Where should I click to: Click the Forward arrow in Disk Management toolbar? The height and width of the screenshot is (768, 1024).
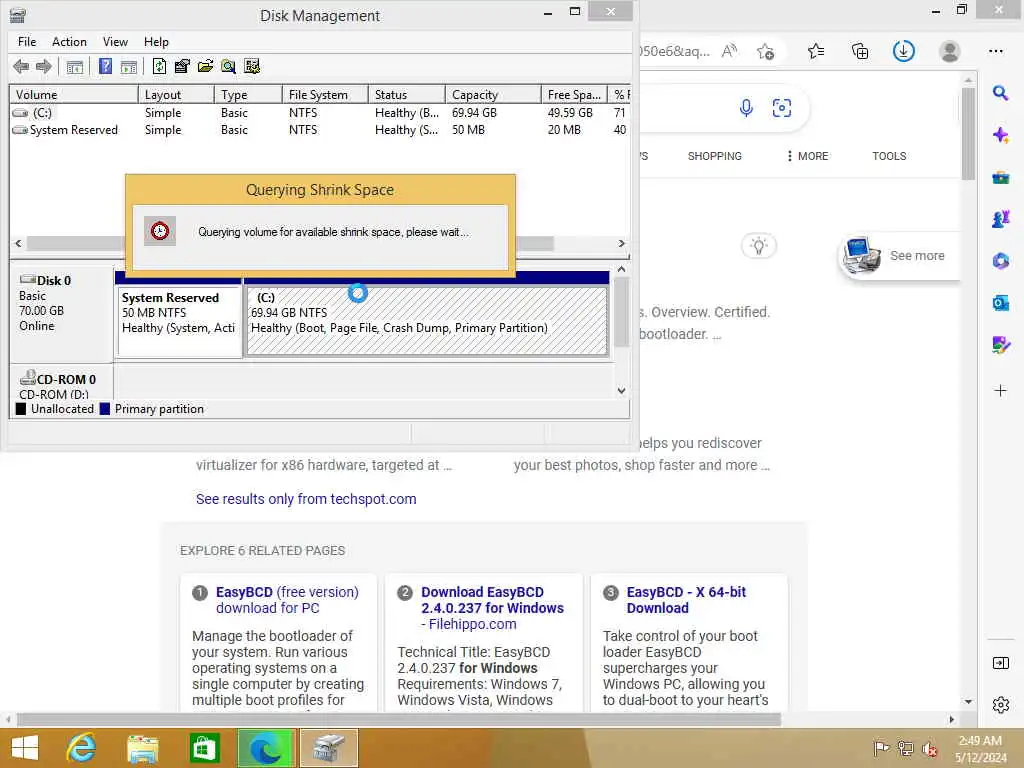click(44, 66)
